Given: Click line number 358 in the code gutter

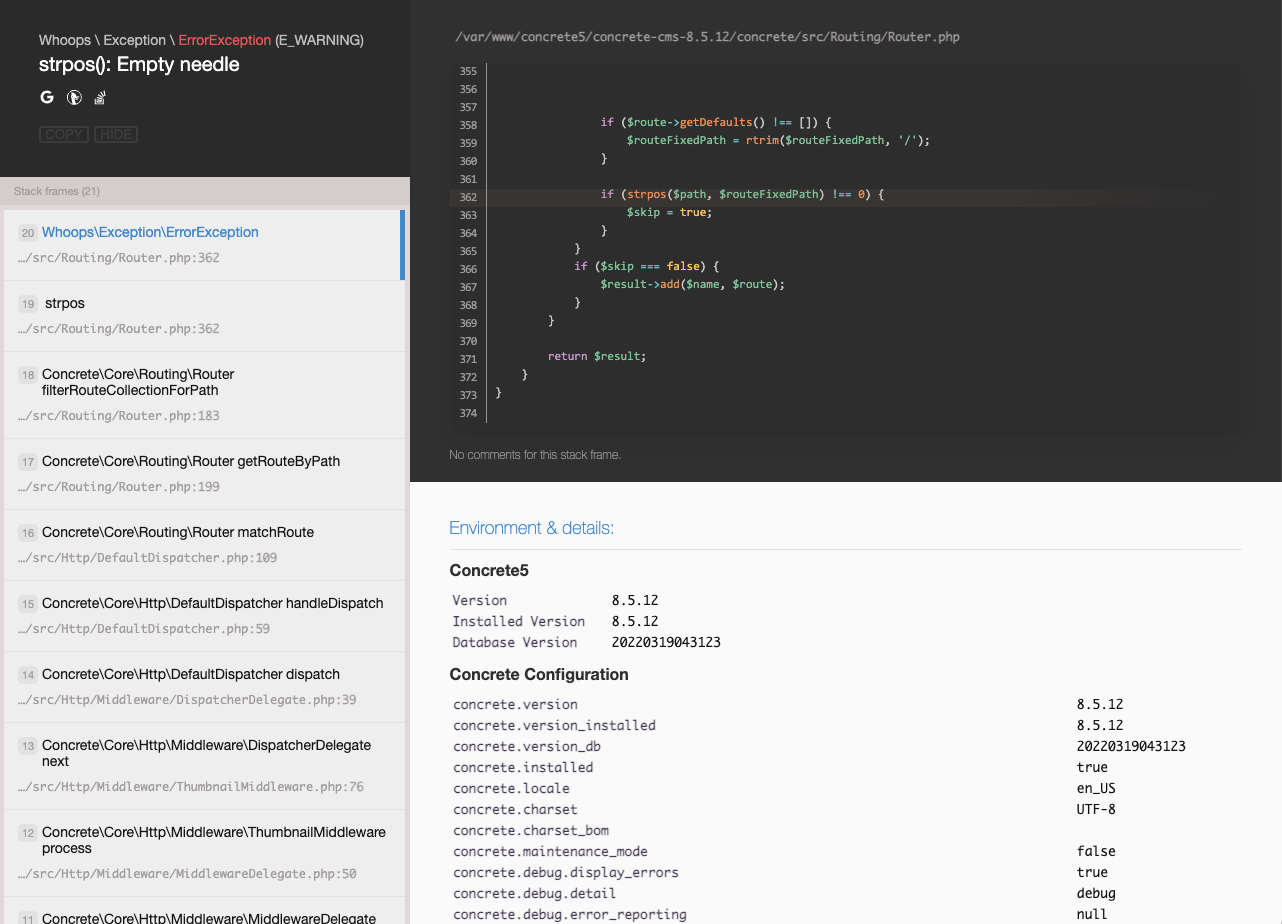Looking at the screenshot, I should click(468, 125).
